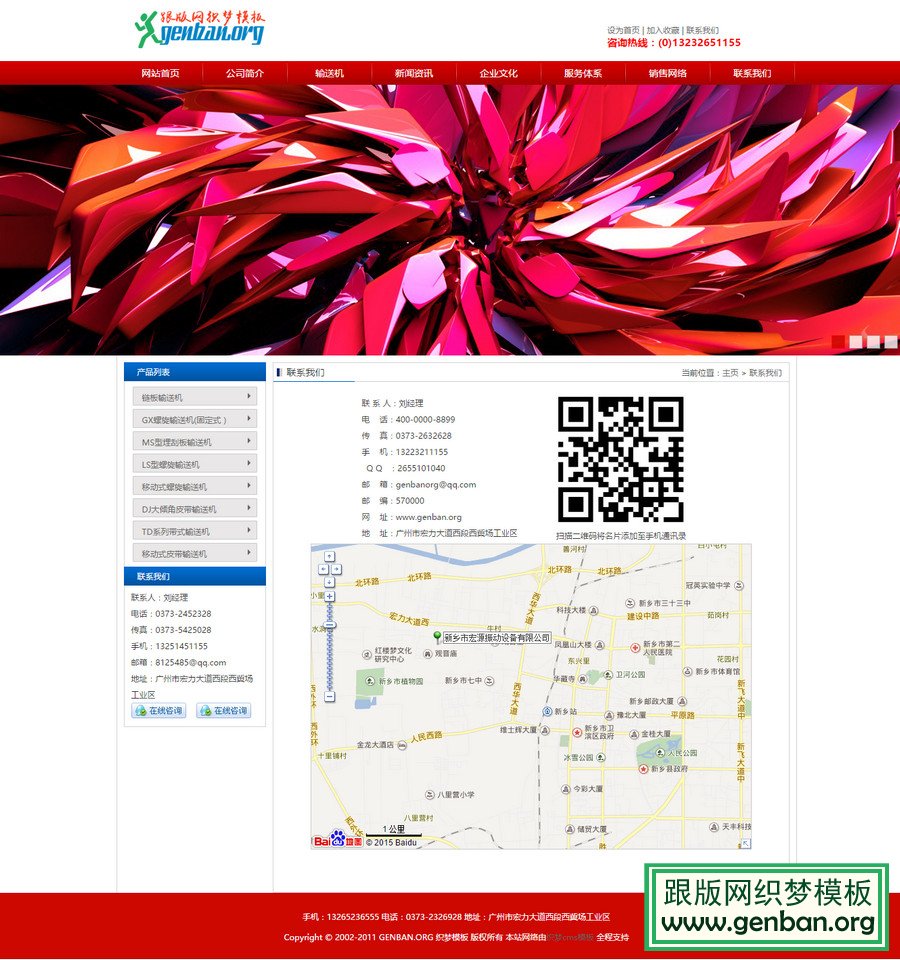The width and height of the screenshot is (900, 960).
Task: Click the map zoom-in plus button
Action: coord(329,597)
